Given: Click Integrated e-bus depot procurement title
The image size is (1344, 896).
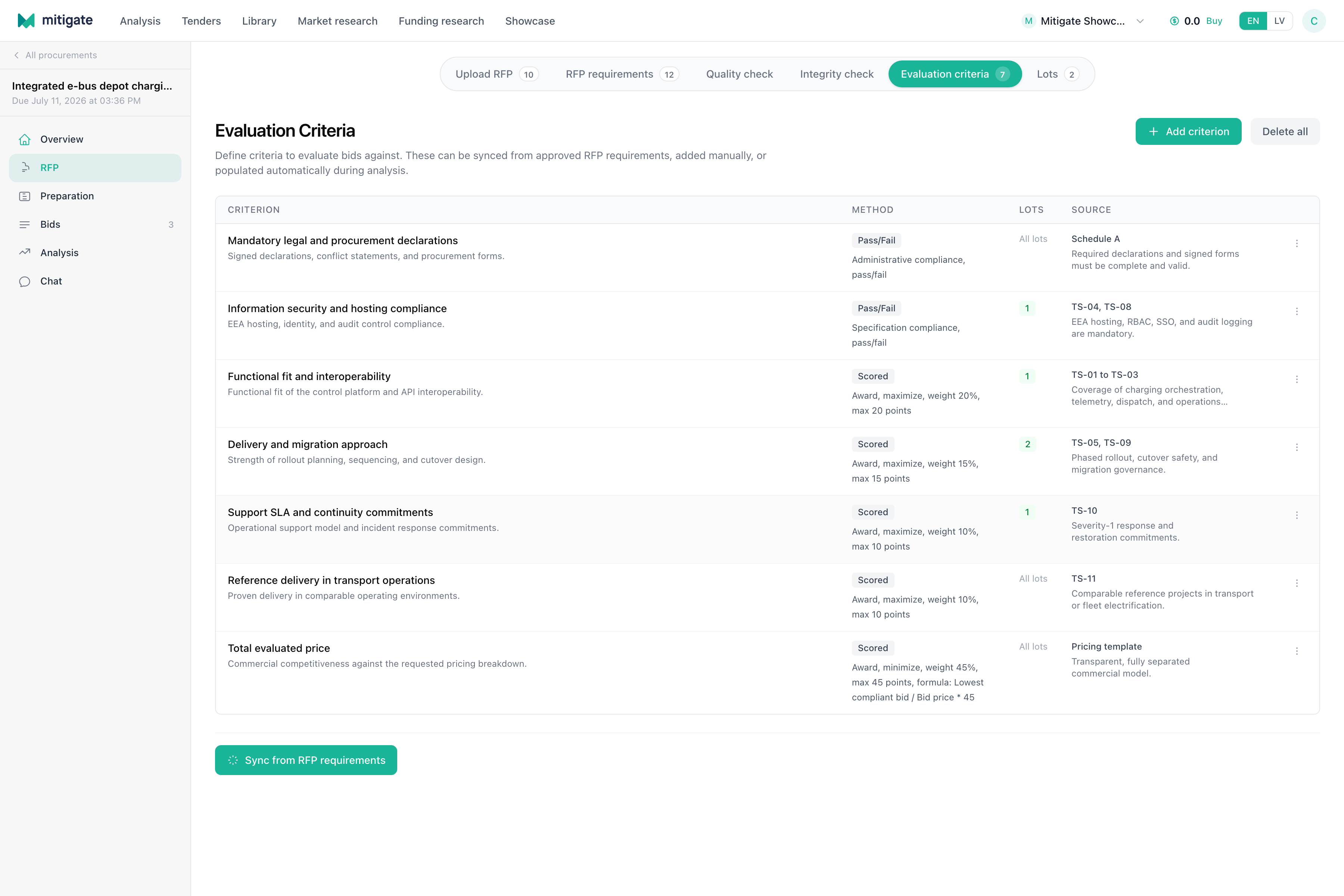Looking at the screenshot, I should [x=92, y=86].
